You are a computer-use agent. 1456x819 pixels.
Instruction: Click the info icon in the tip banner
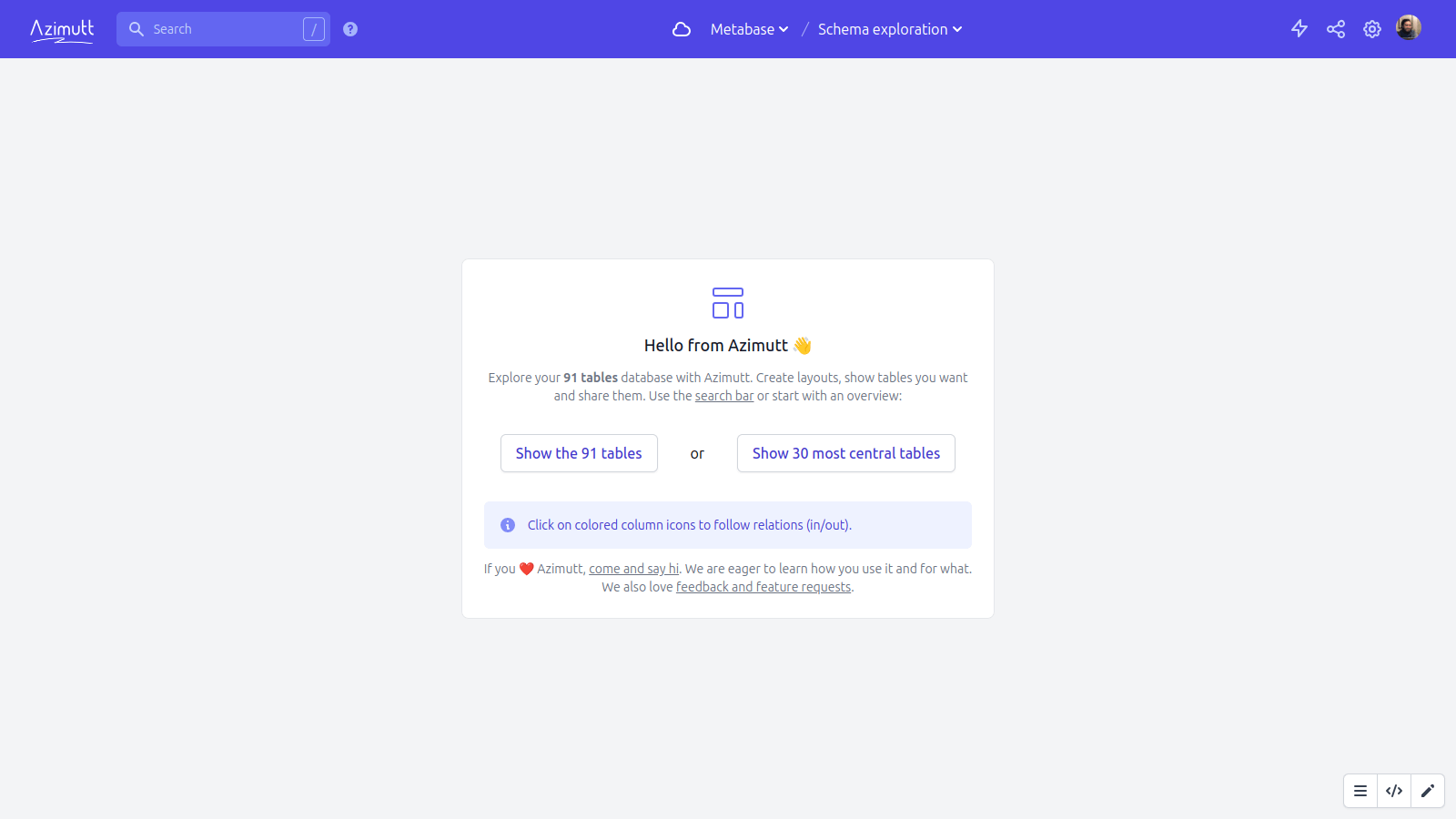(x=508, y=525)
